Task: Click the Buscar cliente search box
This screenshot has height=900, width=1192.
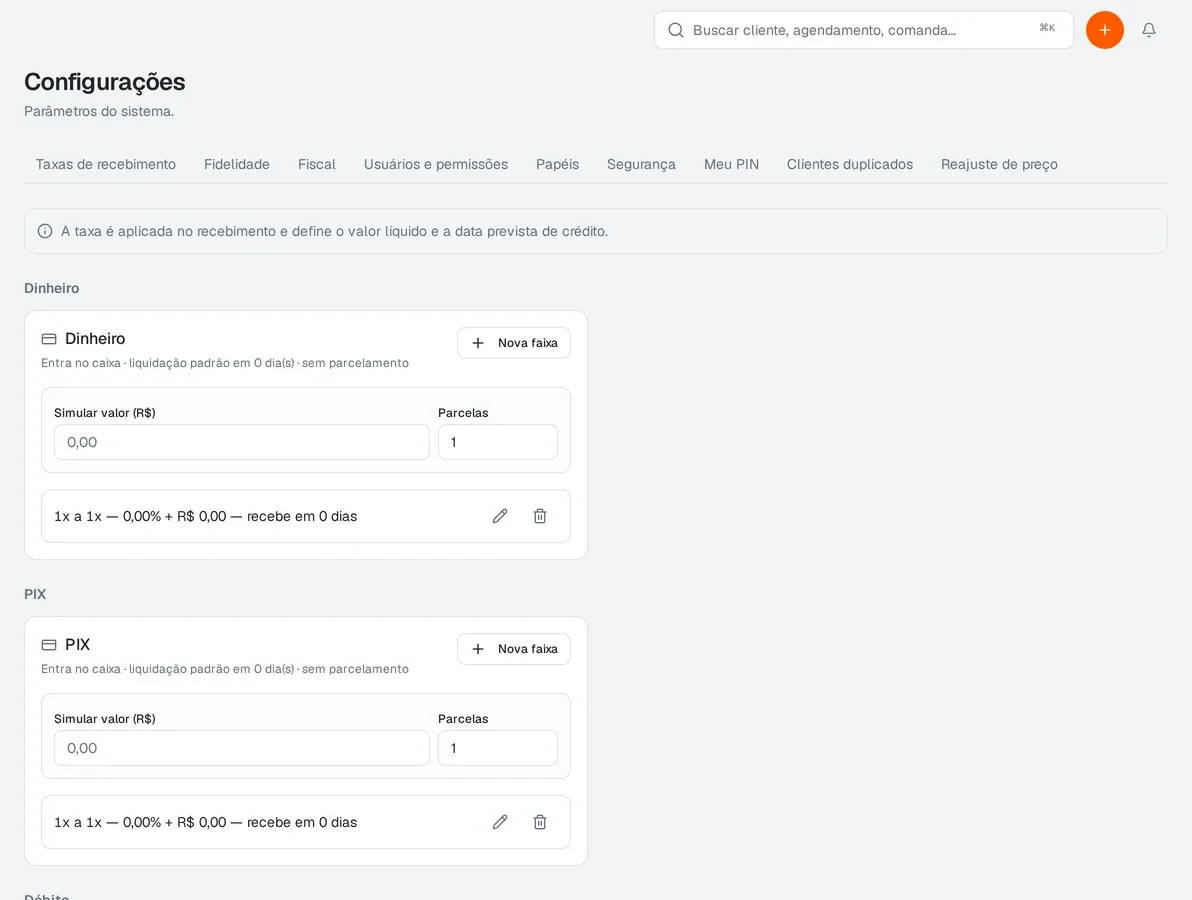Action: [x=864, y=30]
